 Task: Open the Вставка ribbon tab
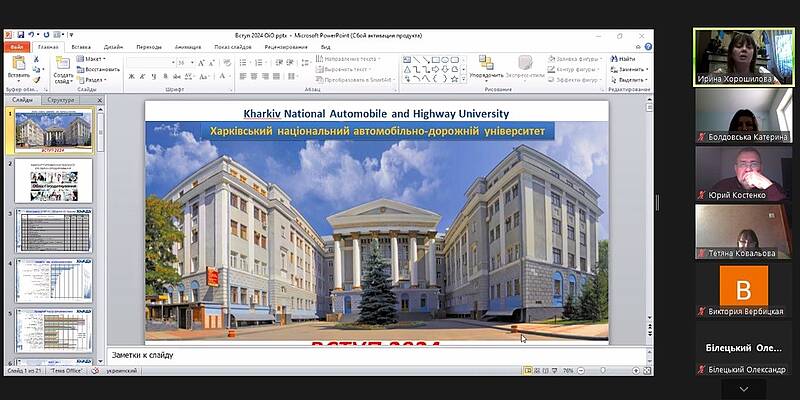[x=81, y=47]
